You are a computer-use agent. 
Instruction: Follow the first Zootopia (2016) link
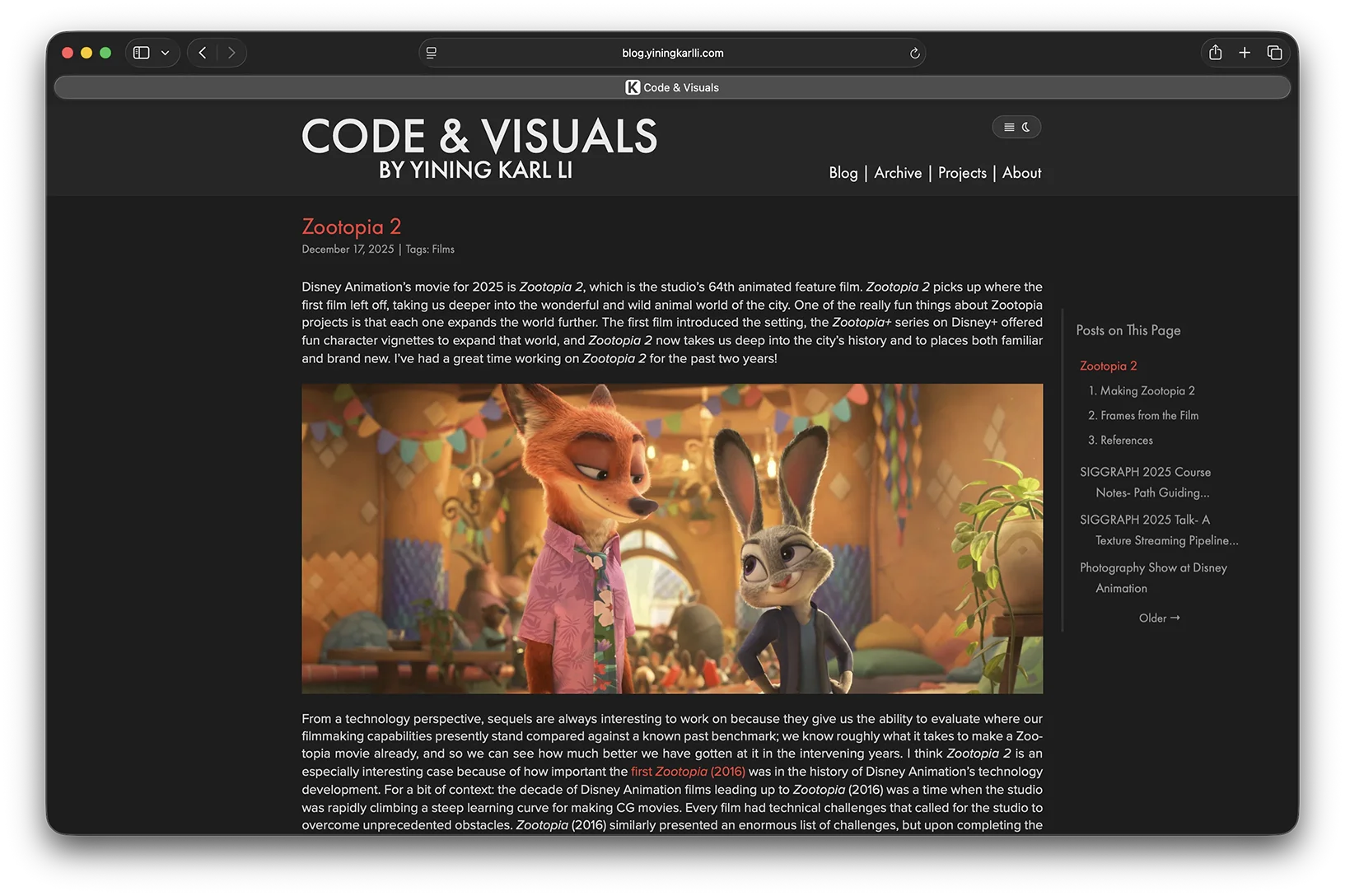coord(688,772)
